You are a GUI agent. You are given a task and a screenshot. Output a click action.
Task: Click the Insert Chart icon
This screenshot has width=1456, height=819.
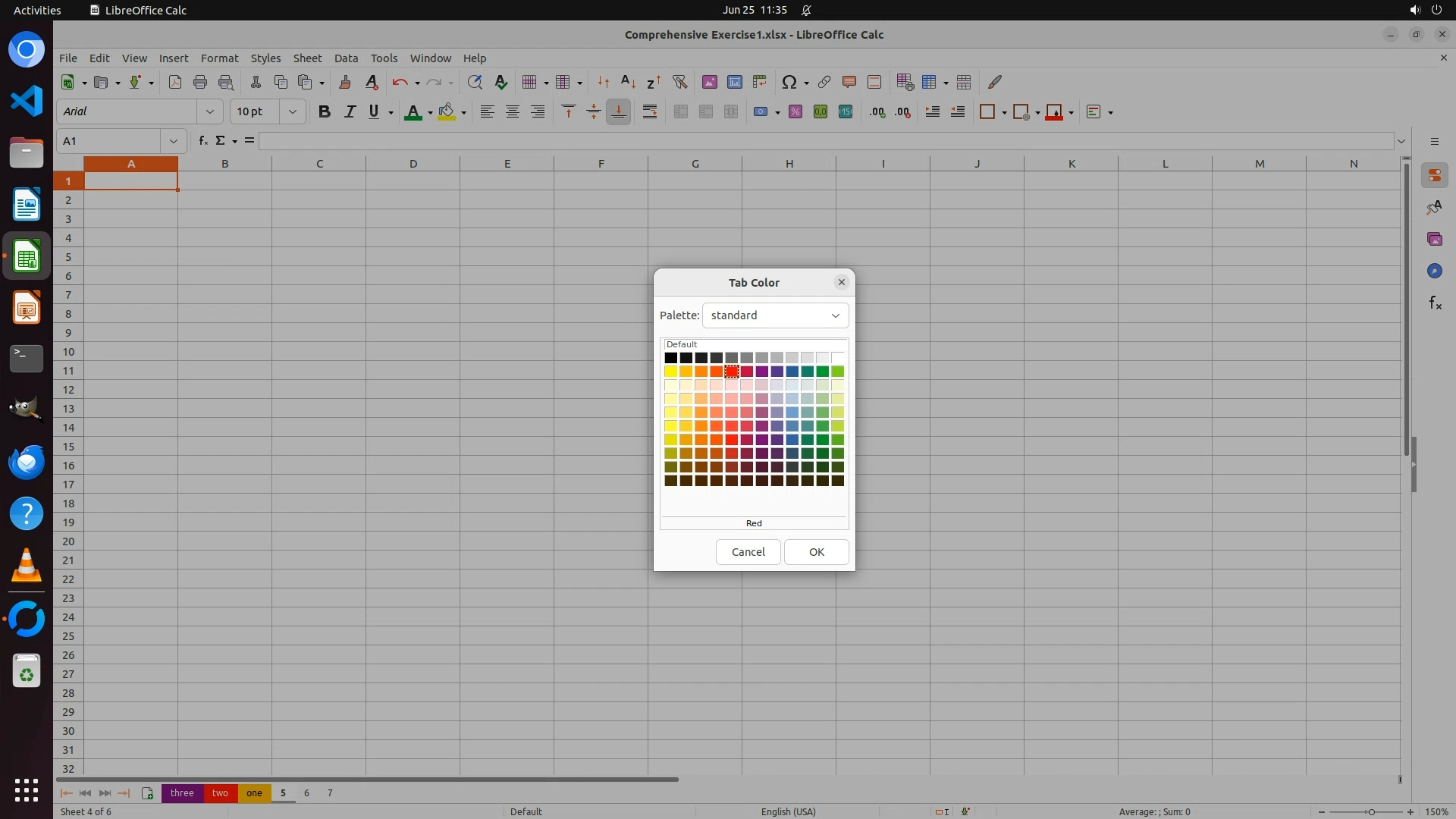(x=734, y=82)
